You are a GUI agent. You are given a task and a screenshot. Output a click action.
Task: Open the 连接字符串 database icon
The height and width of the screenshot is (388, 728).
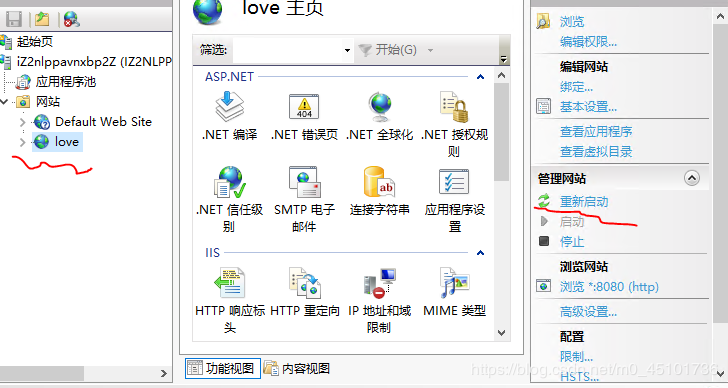pyautogui.click(x=379, y=182)
